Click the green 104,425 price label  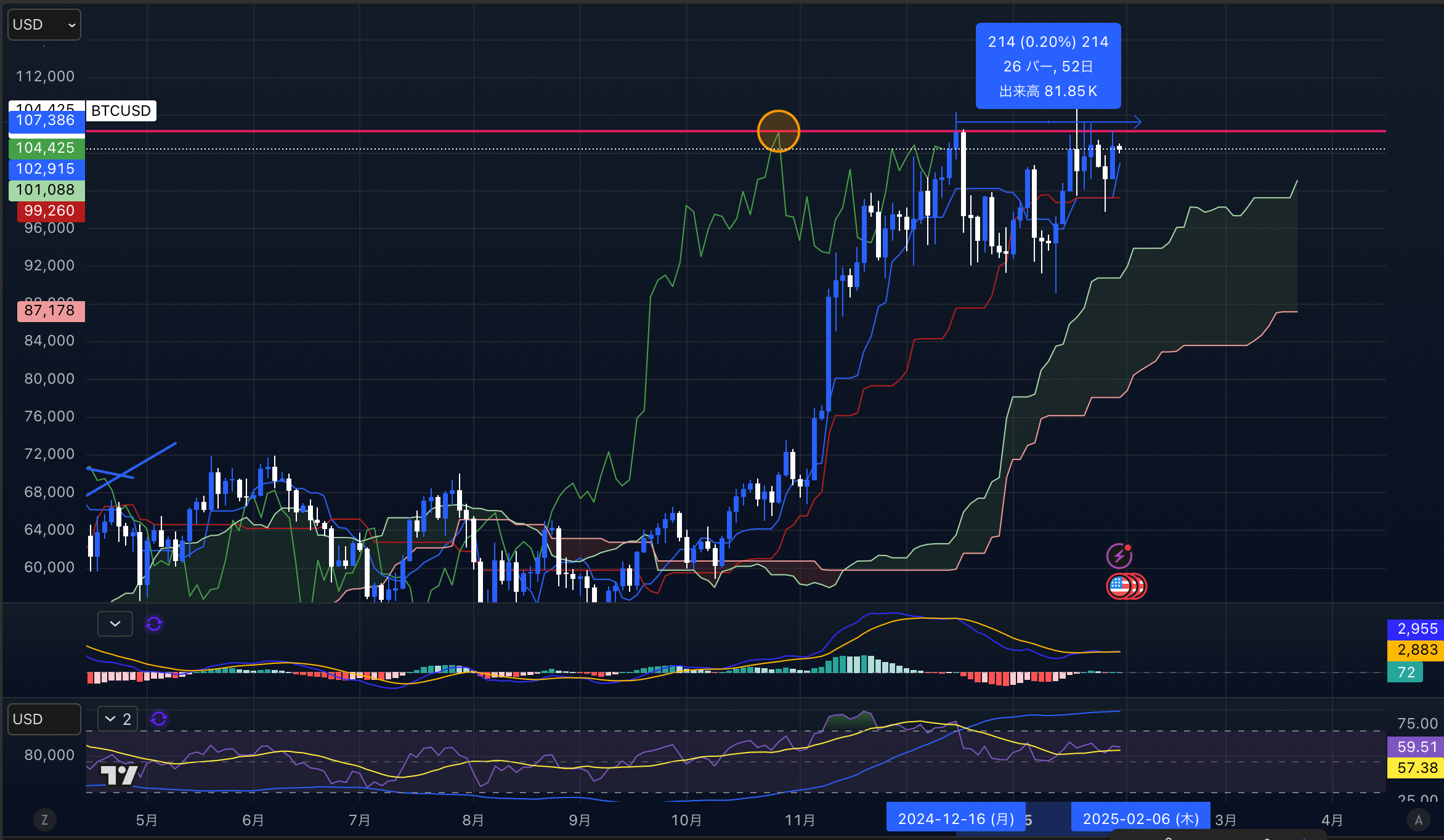click(x=46, y=148)
